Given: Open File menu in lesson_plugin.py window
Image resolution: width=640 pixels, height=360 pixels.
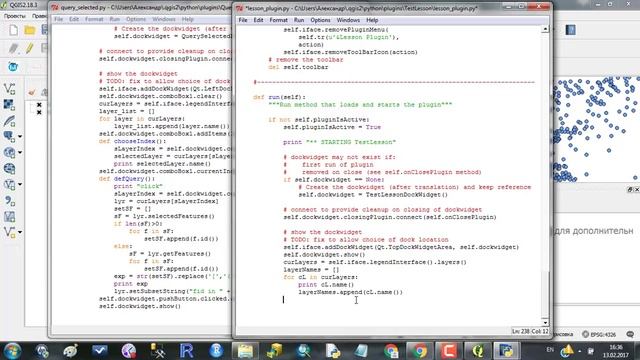Looking at the screenshot, I should [243, 20].
